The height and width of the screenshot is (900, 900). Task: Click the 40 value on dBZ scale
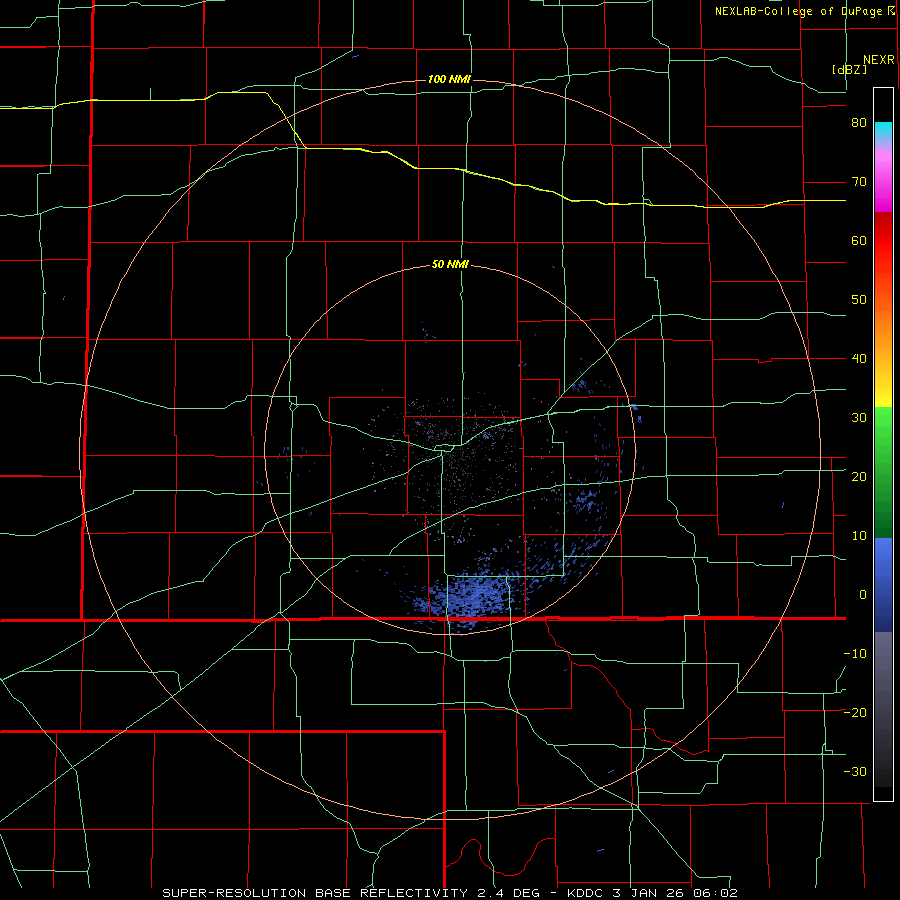(x=859, y=359)
